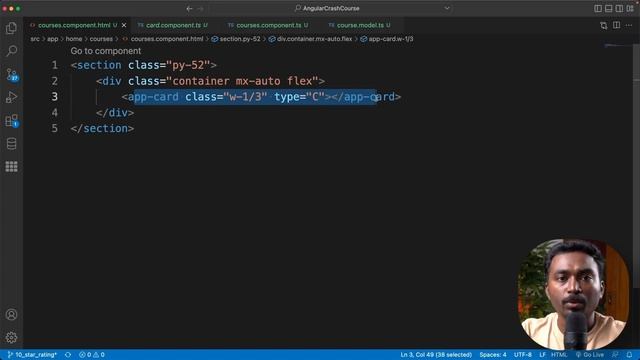Open errors and warnings count in status bar
Image resolution: width=640 pixels, height=360 pixels.
point(92,355)
